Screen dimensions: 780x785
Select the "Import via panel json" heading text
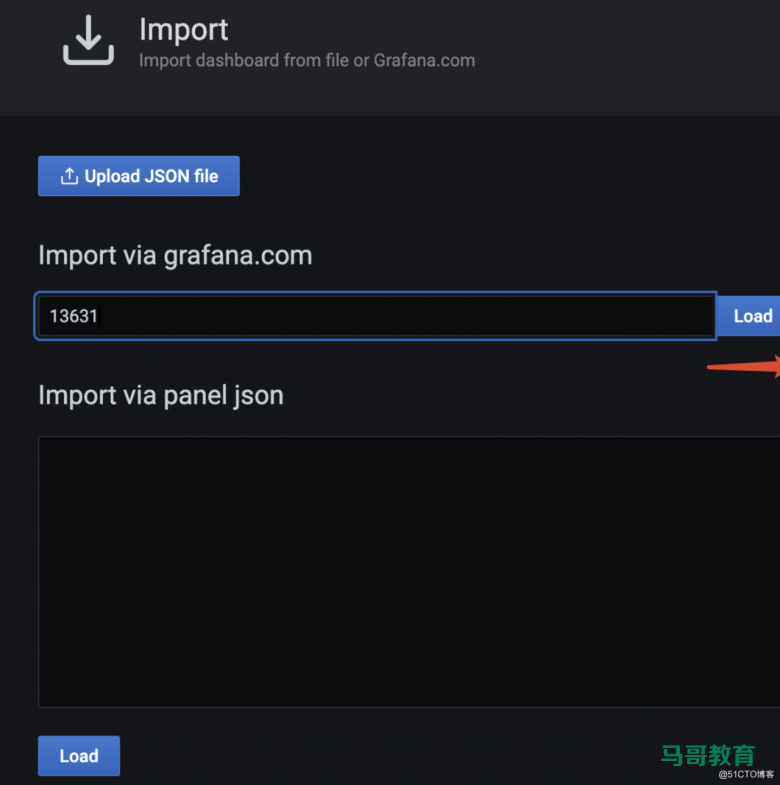tap(161, 396)
